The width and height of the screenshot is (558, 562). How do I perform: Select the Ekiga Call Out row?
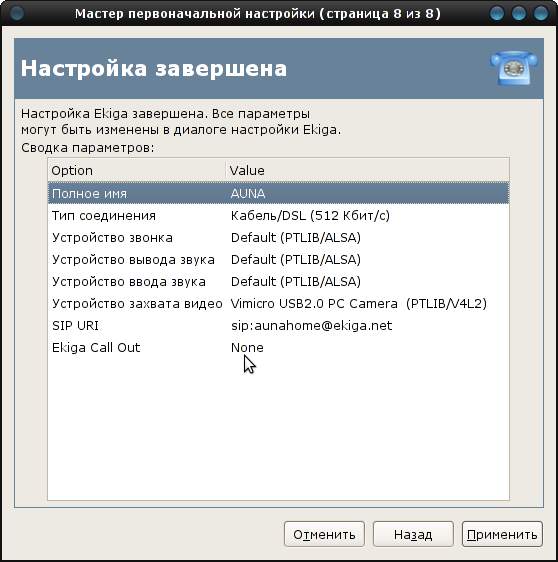click(278, 348)
